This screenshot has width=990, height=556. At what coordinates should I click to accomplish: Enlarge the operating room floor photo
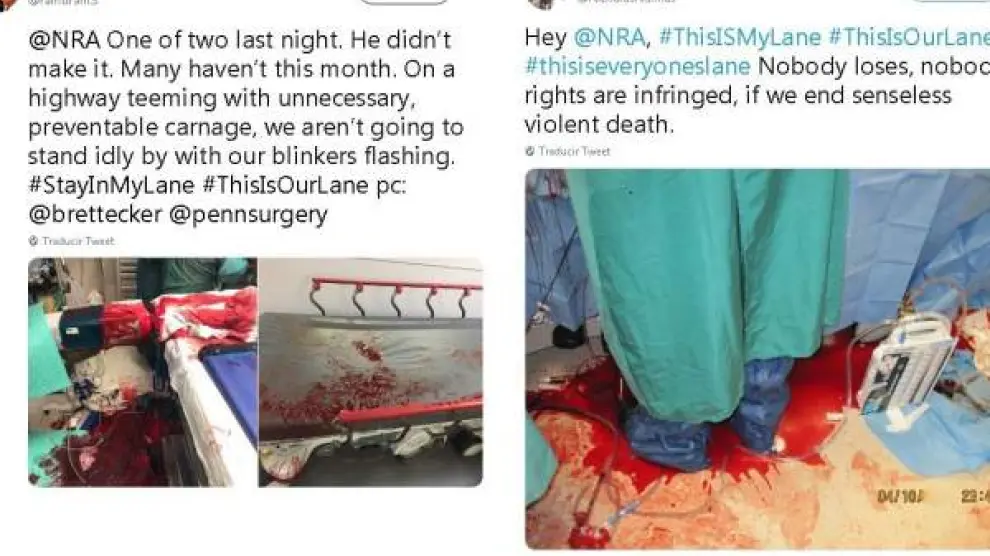pyautogui.click(x=758, y=359)
